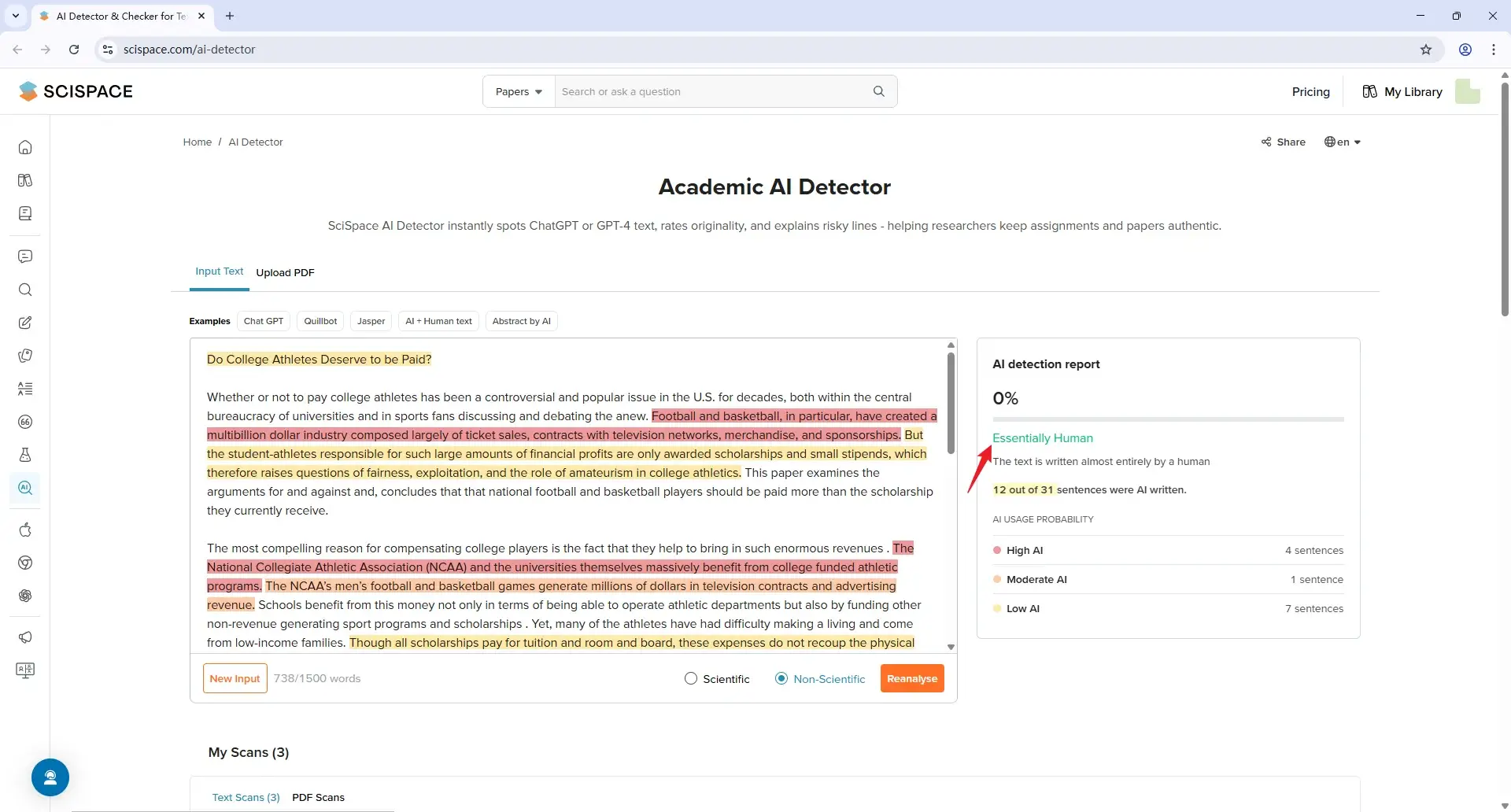Click the Reanalyse button
Screen dimensions: 1511x812
point(912,678)
